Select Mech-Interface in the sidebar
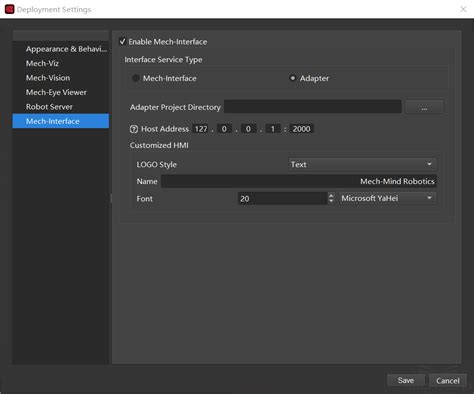This screenshot has height=394, width=474. pyautogui.click(x=61, y=121)
